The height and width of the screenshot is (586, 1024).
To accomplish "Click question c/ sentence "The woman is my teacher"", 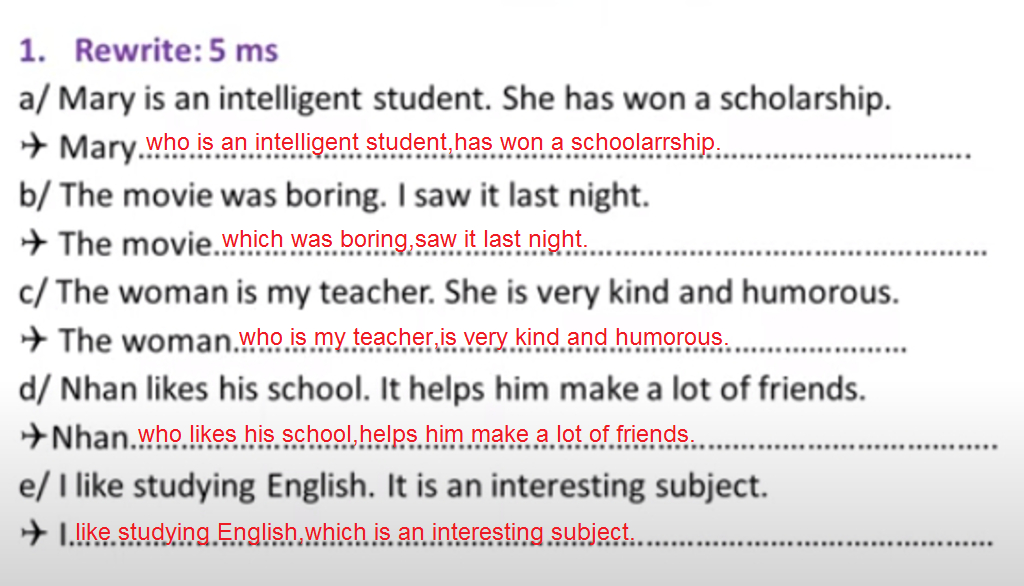I will [459, 292].
